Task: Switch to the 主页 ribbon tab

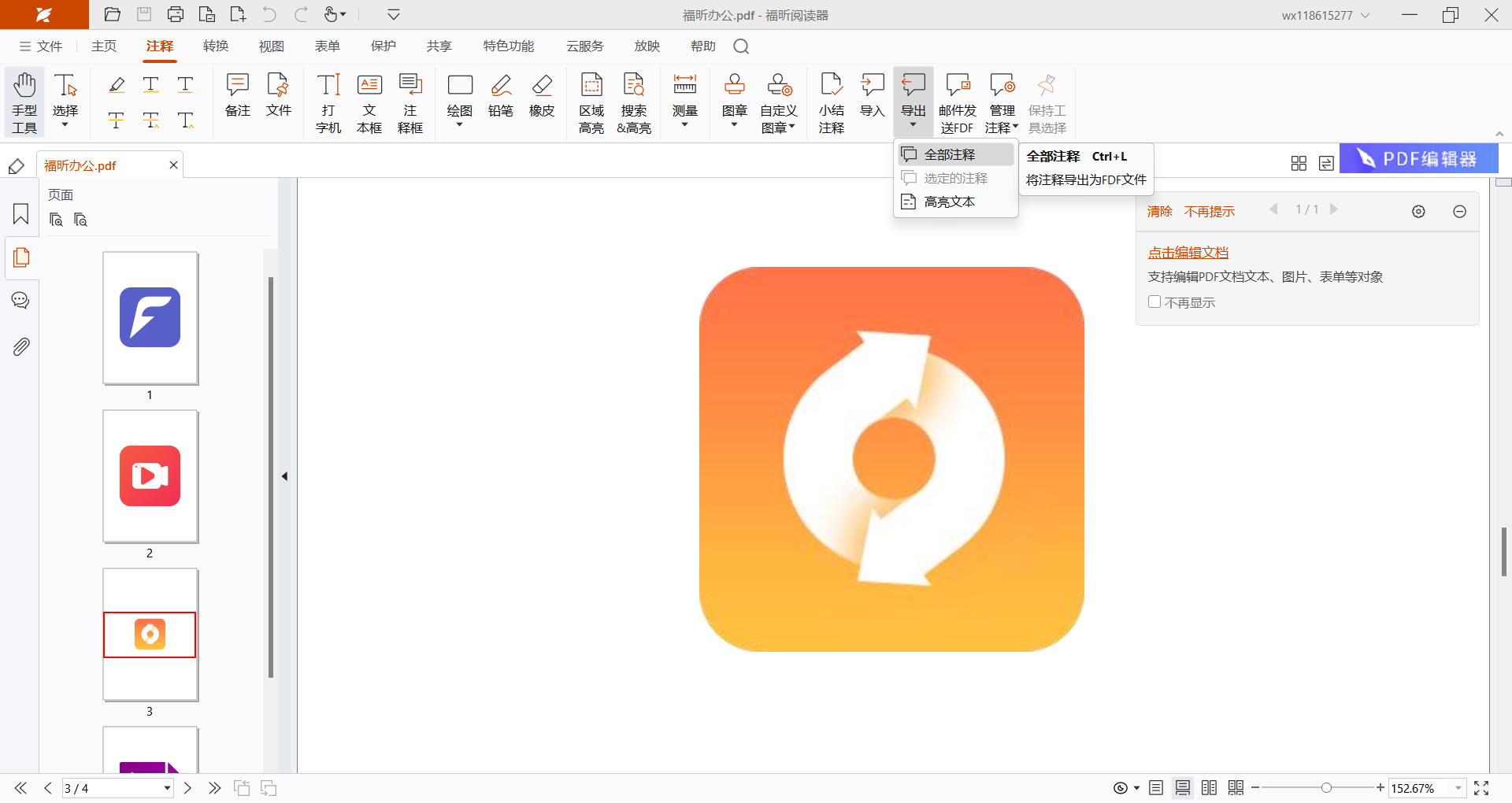Action: coord(104,46)
